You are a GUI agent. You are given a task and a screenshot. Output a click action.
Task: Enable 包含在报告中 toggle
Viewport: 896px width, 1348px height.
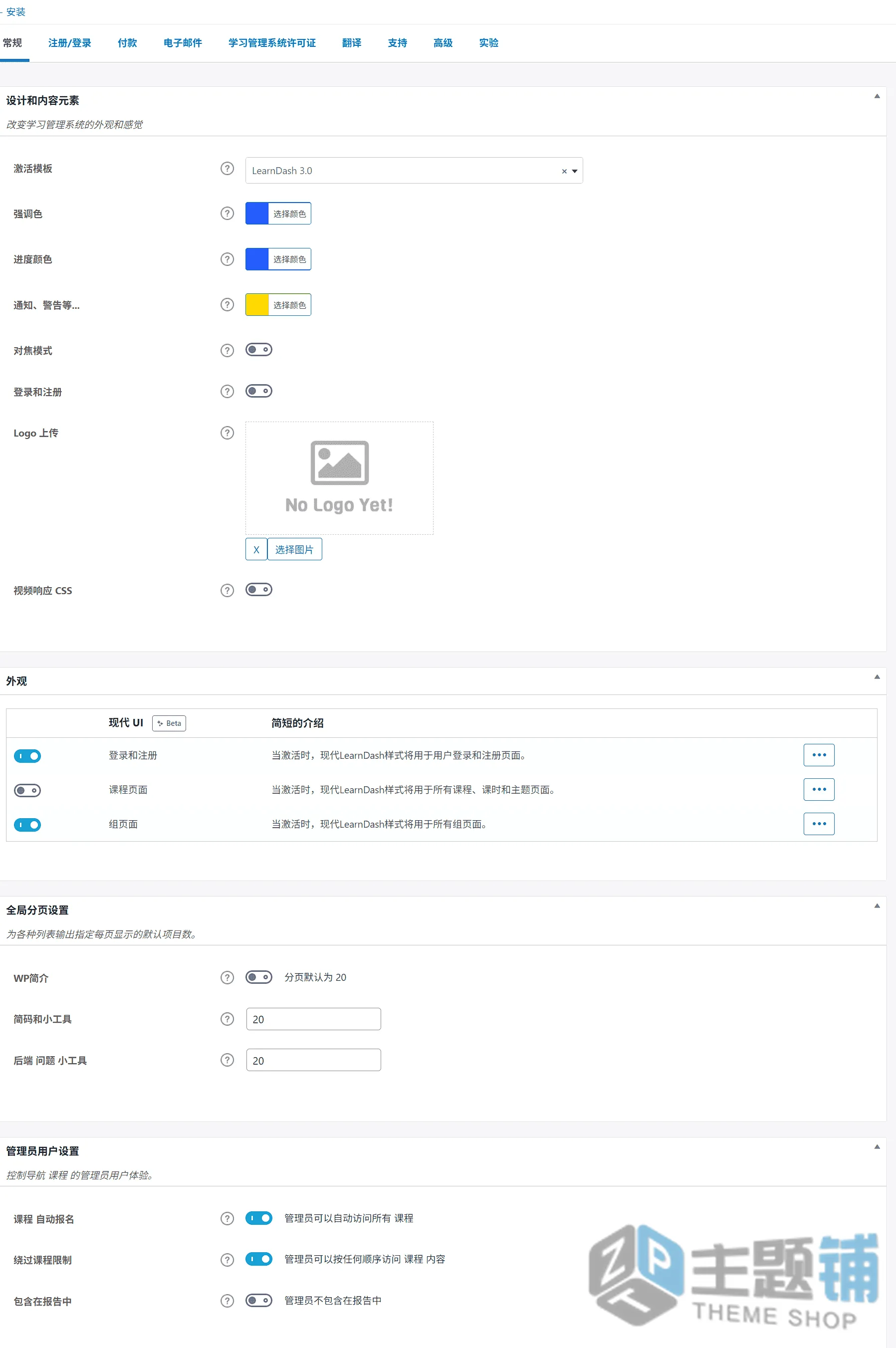(x=259, y=1301)
